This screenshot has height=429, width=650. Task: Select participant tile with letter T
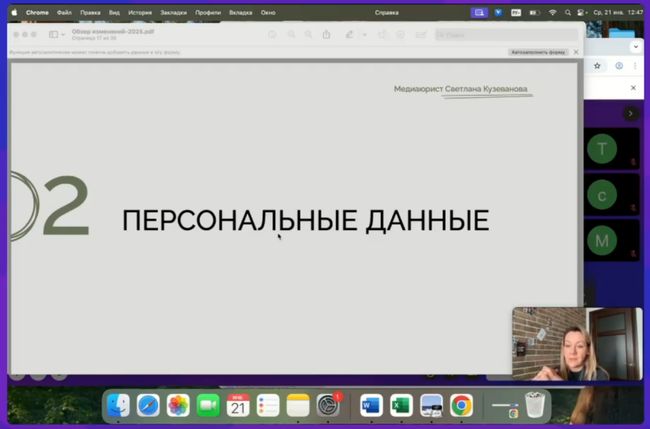tap(601, 149)
